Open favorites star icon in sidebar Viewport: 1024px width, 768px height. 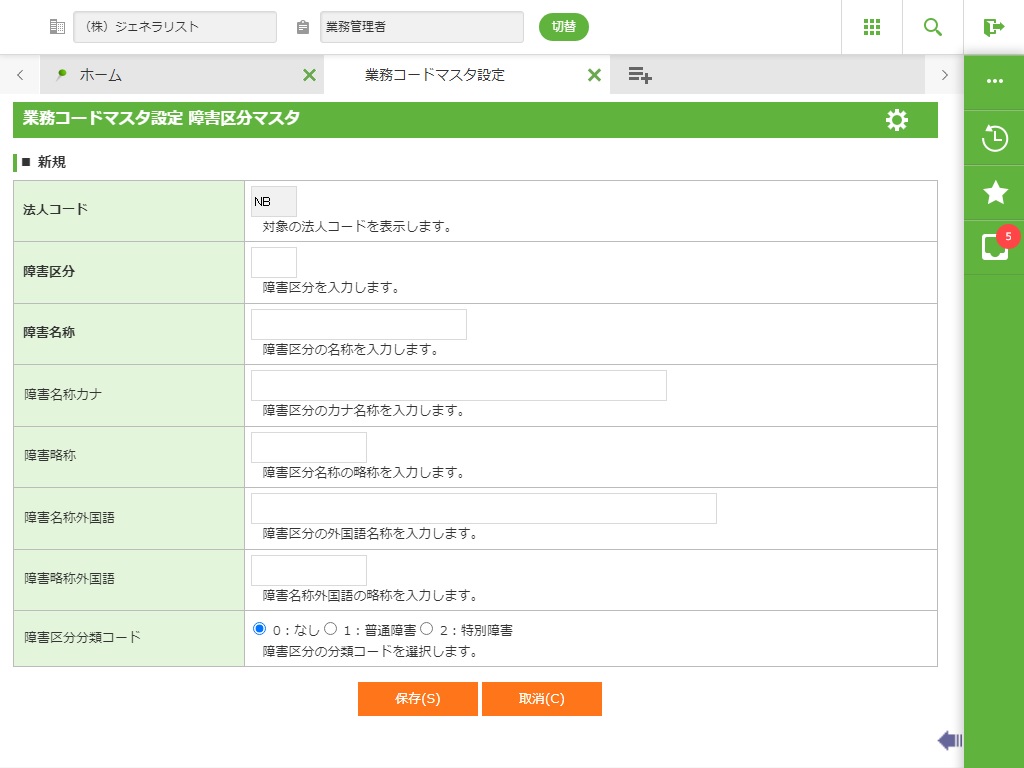click(995, 193)
